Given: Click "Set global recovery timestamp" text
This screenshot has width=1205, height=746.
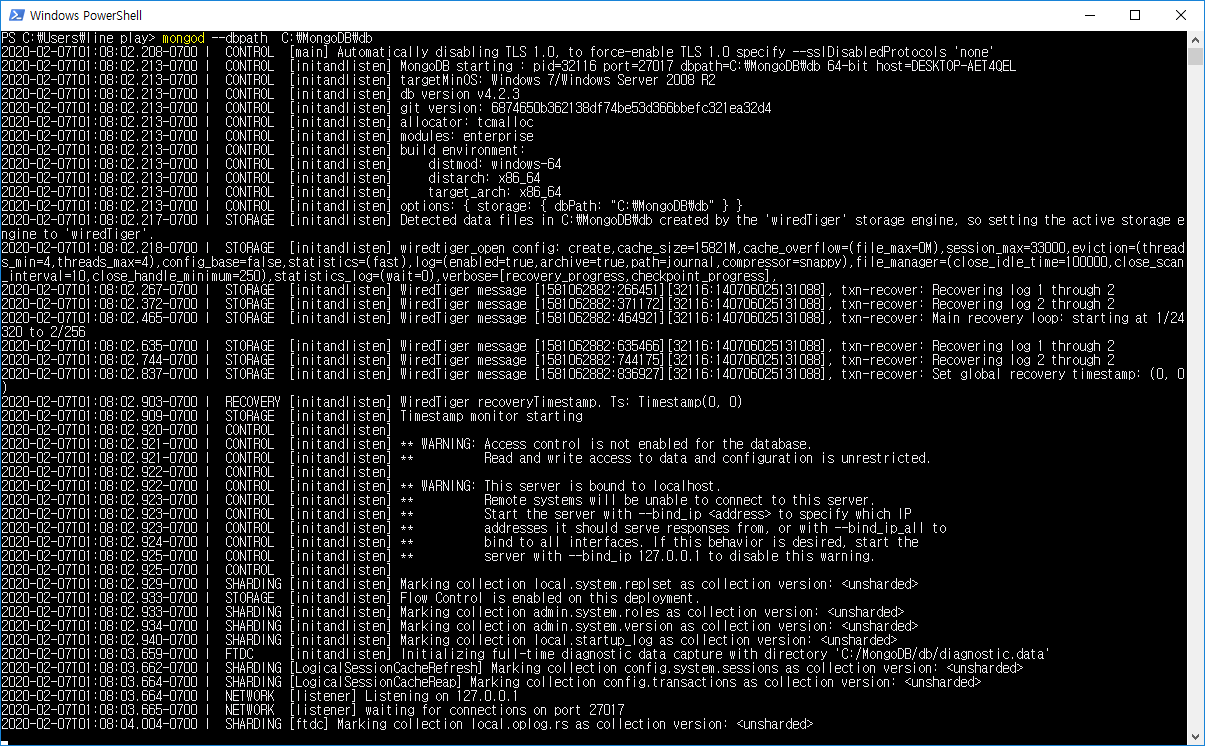Looking at the screenshot, I should click(x=1033, y=374).
